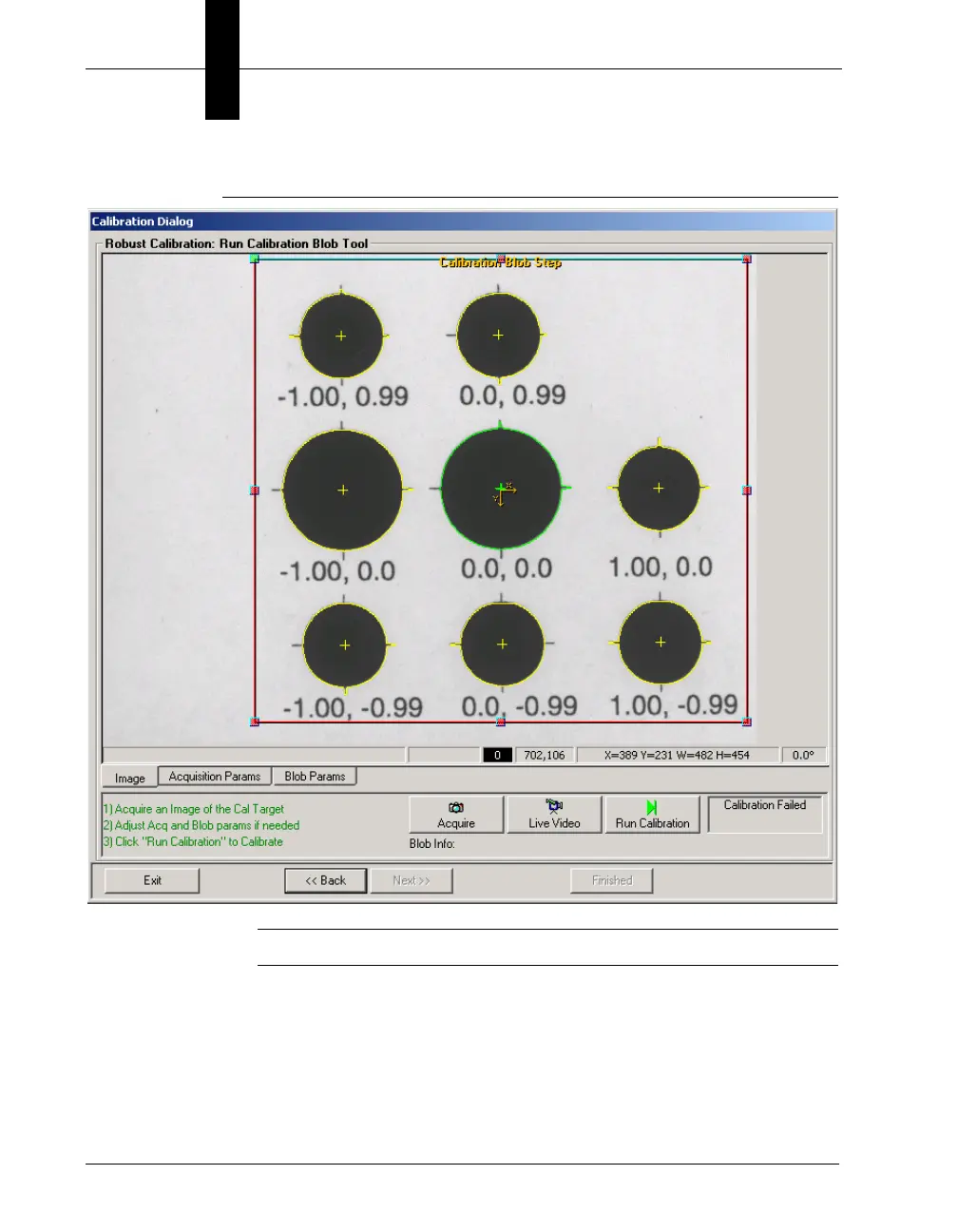Screen dimensions: 958x1232
Task: Click the black pixel value swatch showing 0
Action: point(497,755)
